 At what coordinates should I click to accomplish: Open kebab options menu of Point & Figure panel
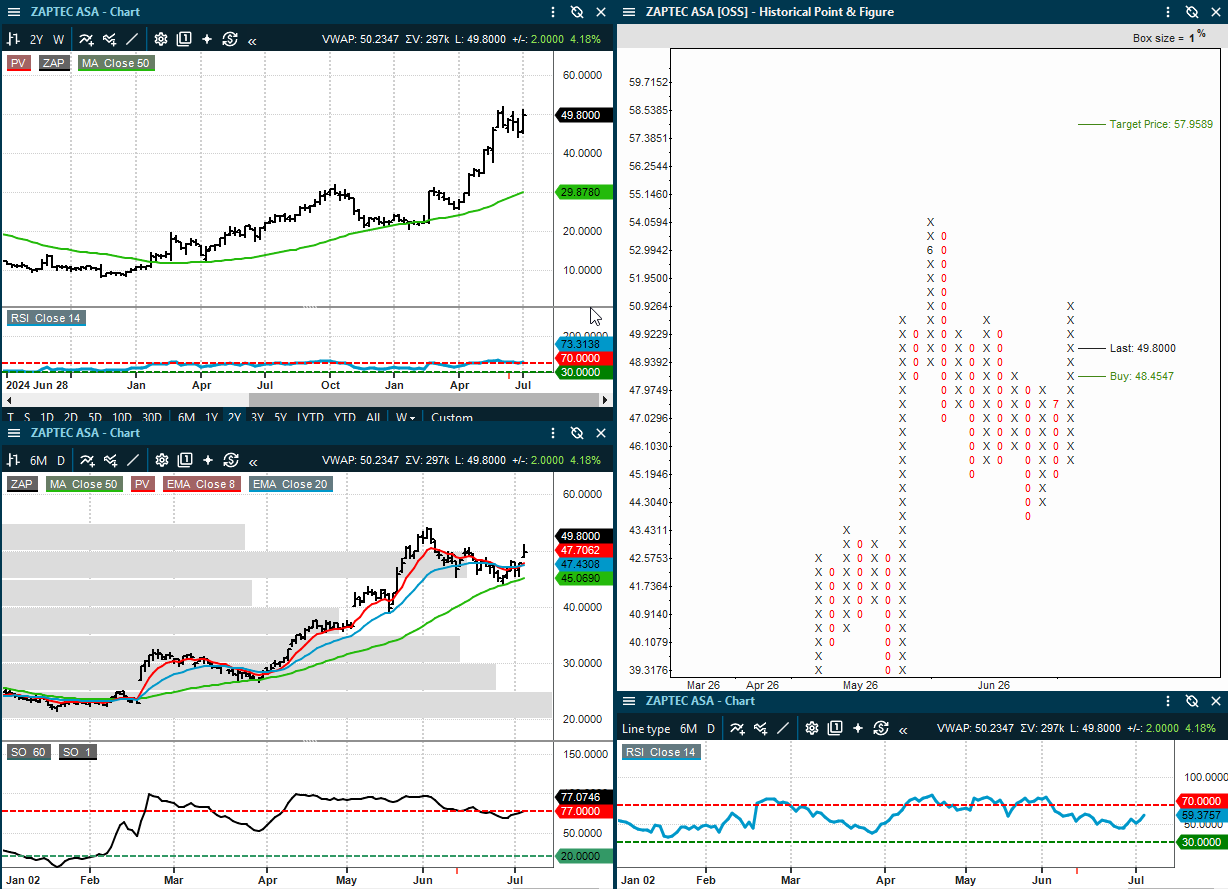[x=1167, y=12]
